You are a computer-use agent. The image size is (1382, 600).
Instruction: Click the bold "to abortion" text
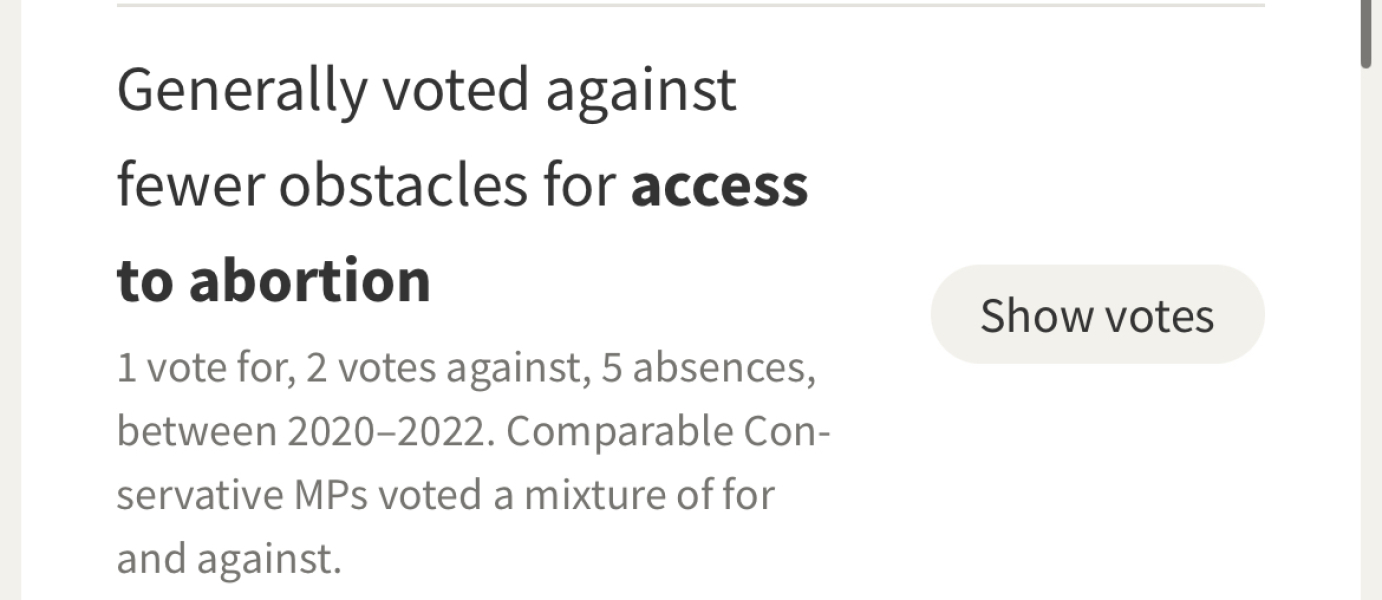pos(274,280)
